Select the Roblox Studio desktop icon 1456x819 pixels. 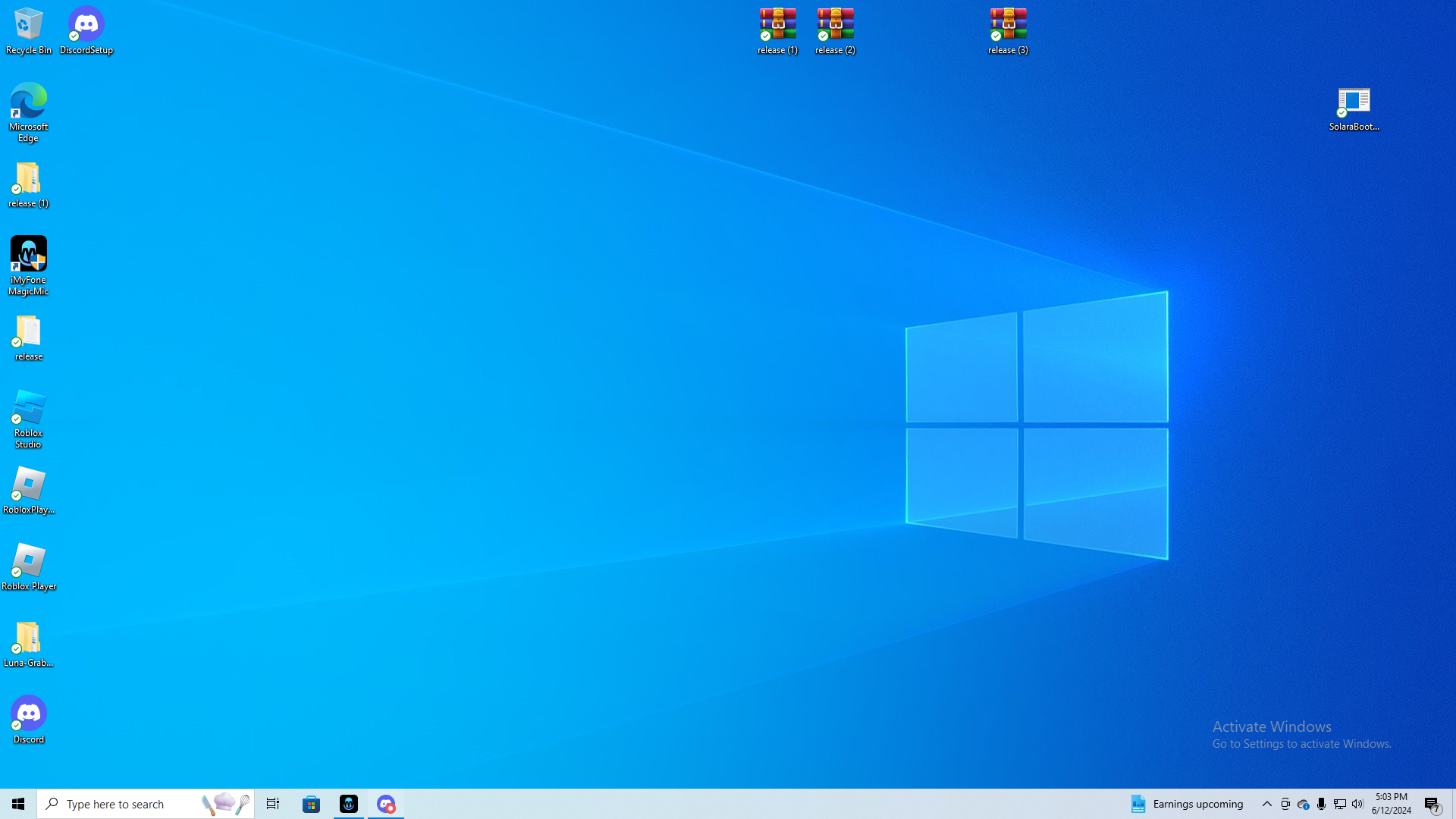coord(29,418)
